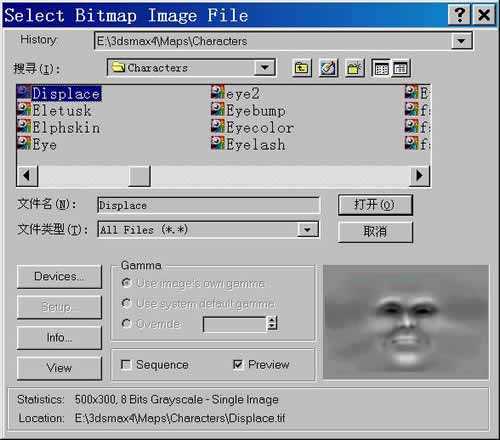This screenshot has height=440, width=500.
Task: Select Use image's own gamma radio
Action: pyautogui.click(x=126, y=283)
